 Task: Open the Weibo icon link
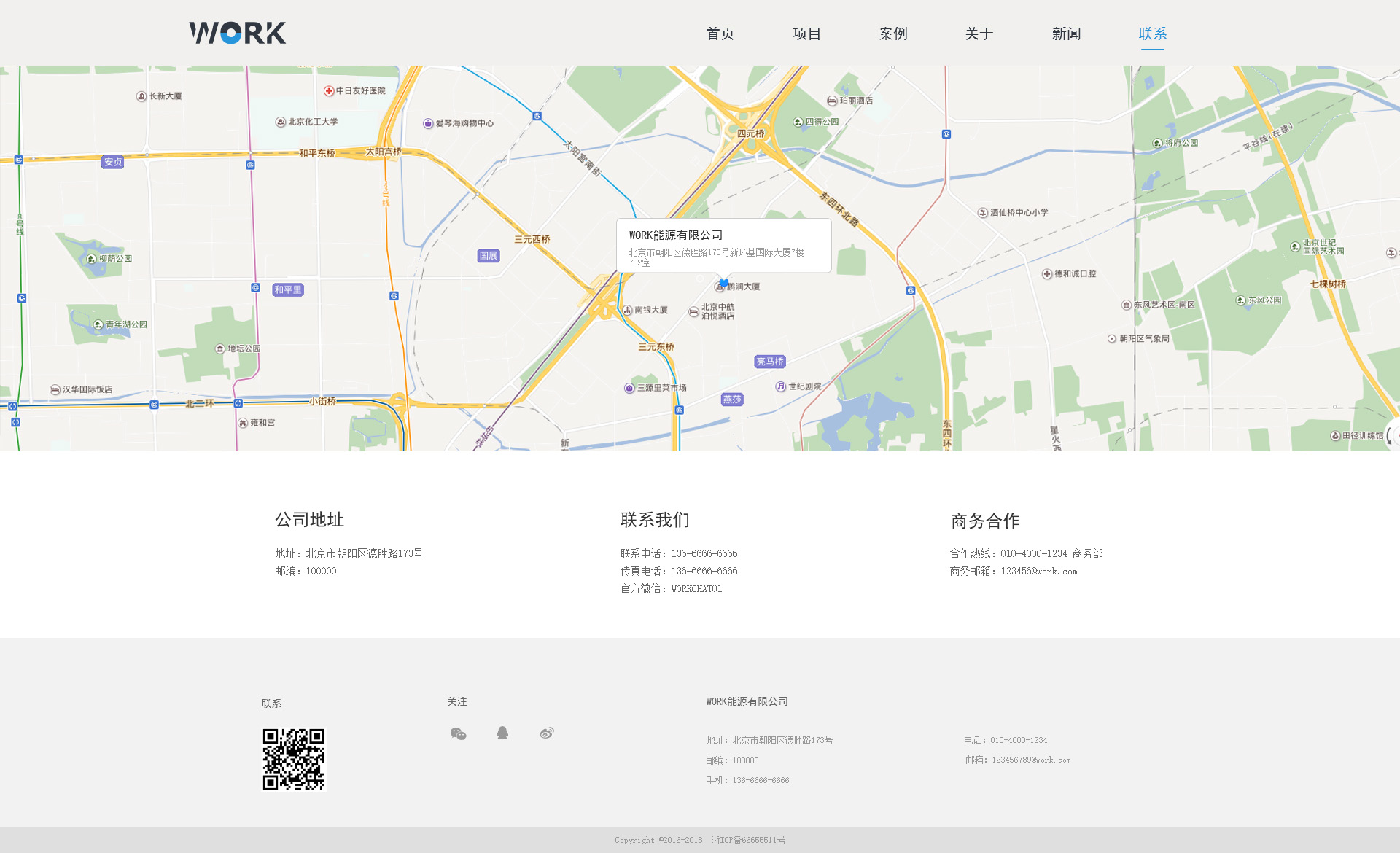[x=547, y=733]
